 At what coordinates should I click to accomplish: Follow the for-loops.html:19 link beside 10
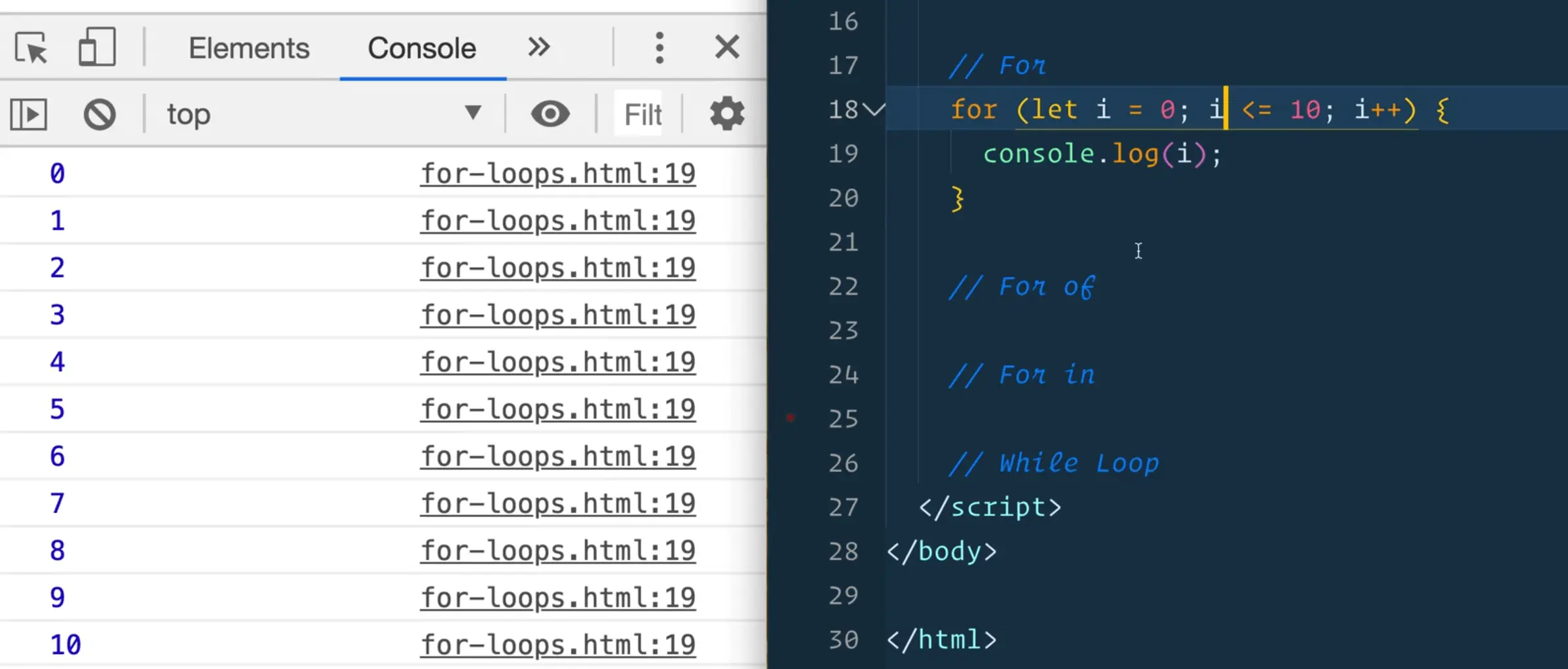click(x=557, y=644)
